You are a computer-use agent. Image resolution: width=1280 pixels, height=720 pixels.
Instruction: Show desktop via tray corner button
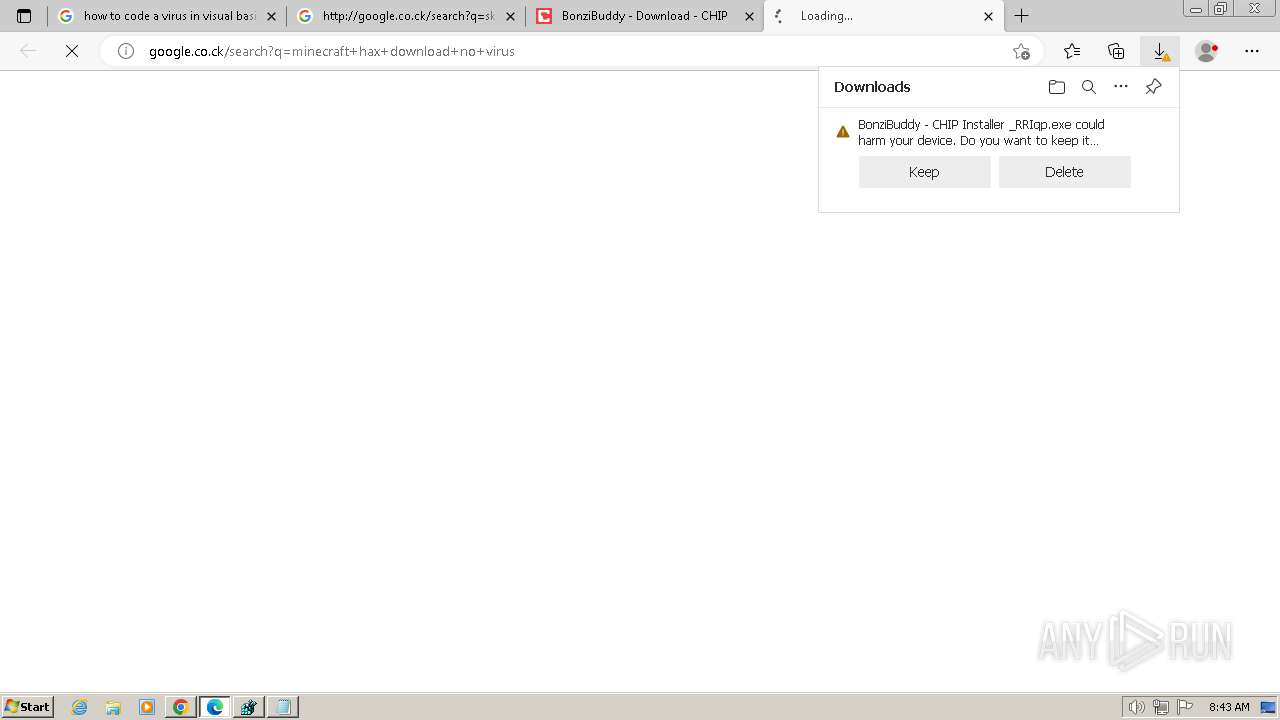click(x=1268, y=707)
